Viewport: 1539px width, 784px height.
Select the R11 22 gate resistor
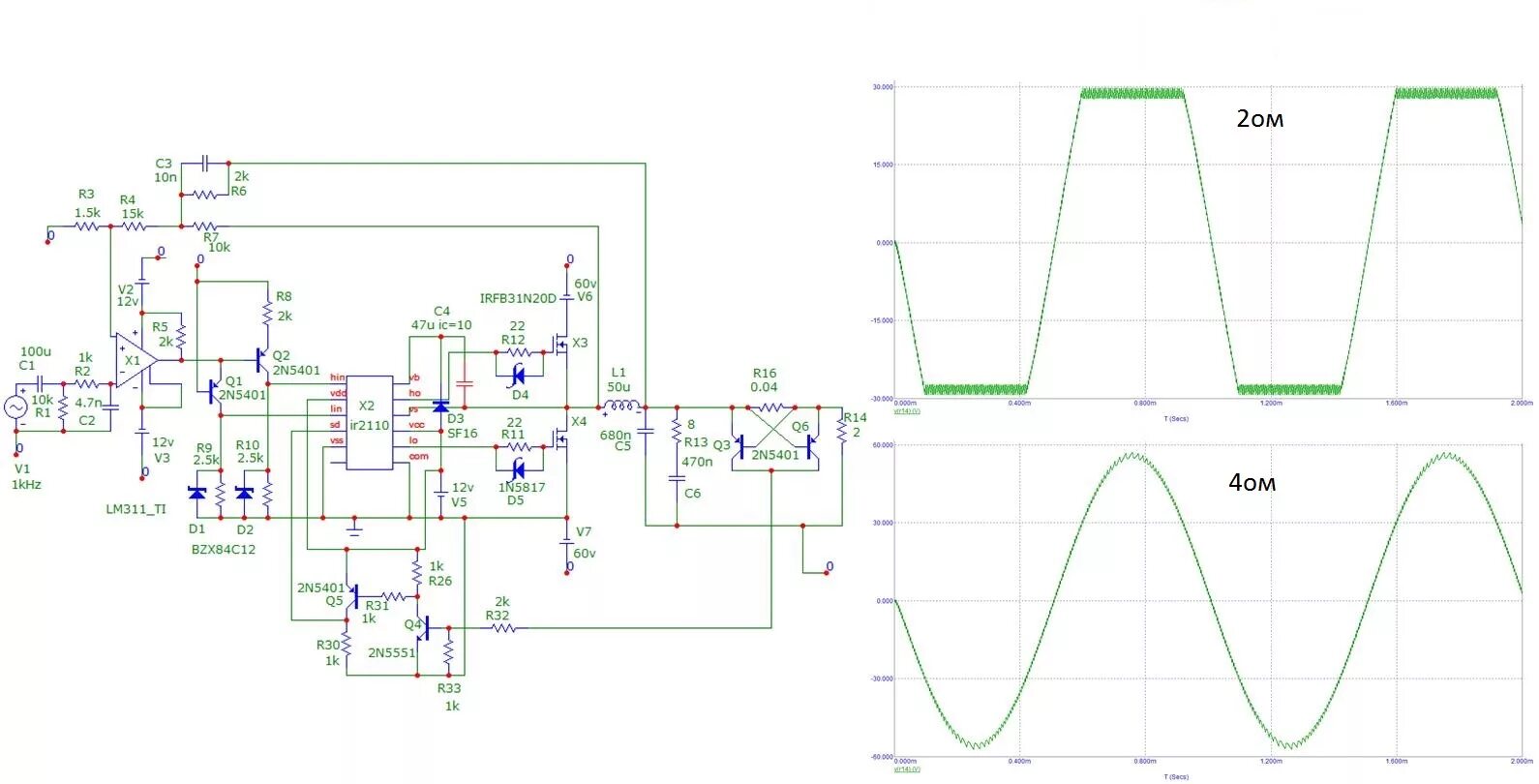[x=518, y=447]
